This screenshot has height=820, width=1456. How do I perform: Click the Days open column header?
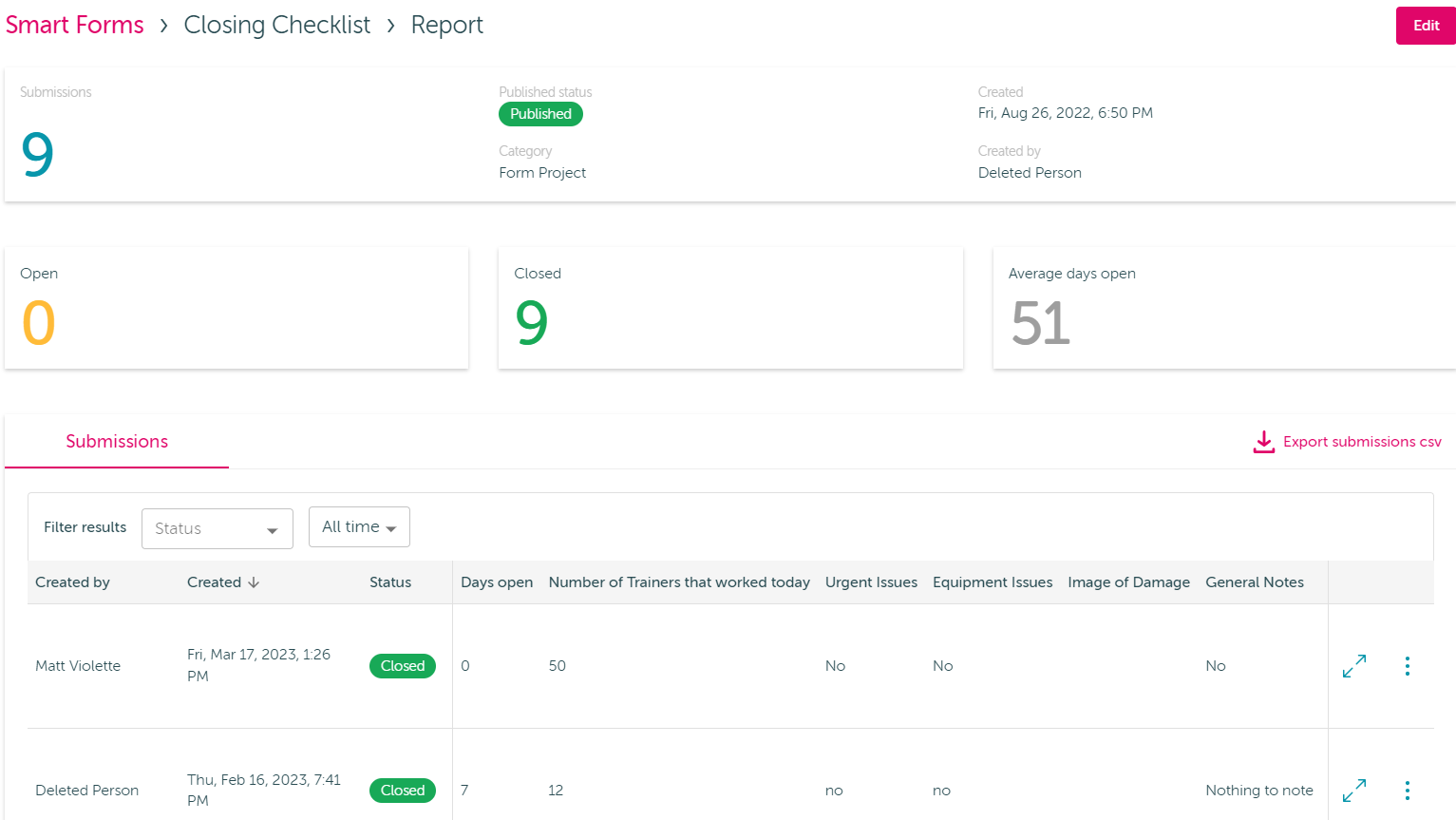pyautogui.click(x=497, y=582)
